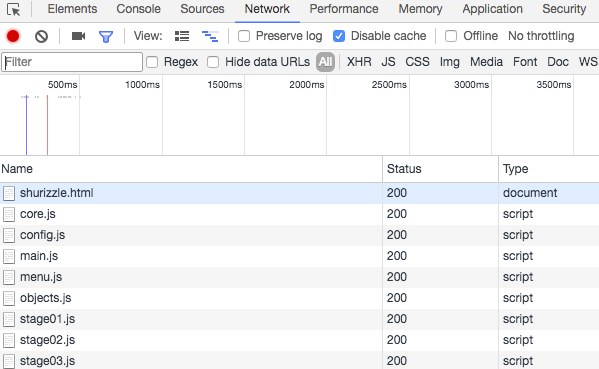
Task: Click the file icon next to objects.js
Action: (9, 298)
